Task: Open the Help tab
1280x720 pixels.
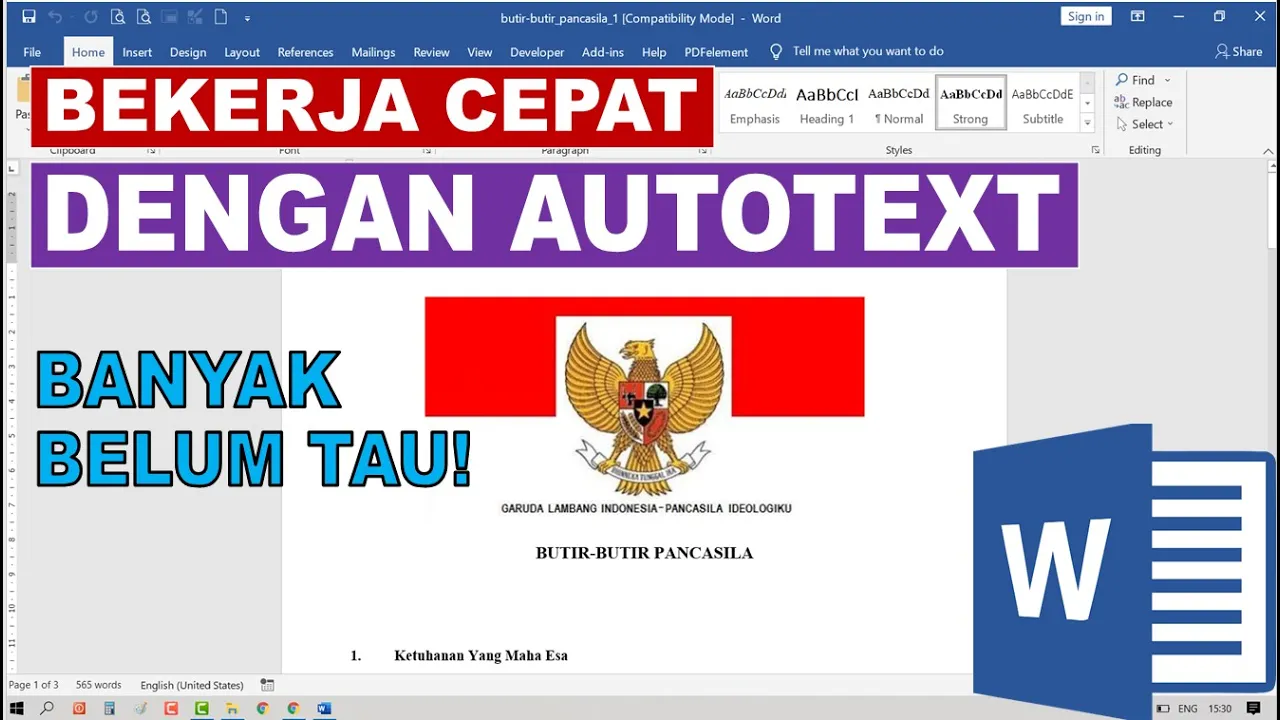Action: click(654, 52)
